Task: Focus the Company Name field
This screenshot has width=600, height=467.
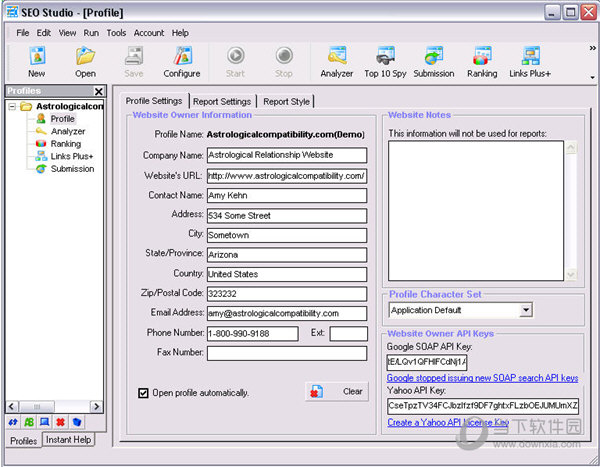Action: click(x=287, y=155)
